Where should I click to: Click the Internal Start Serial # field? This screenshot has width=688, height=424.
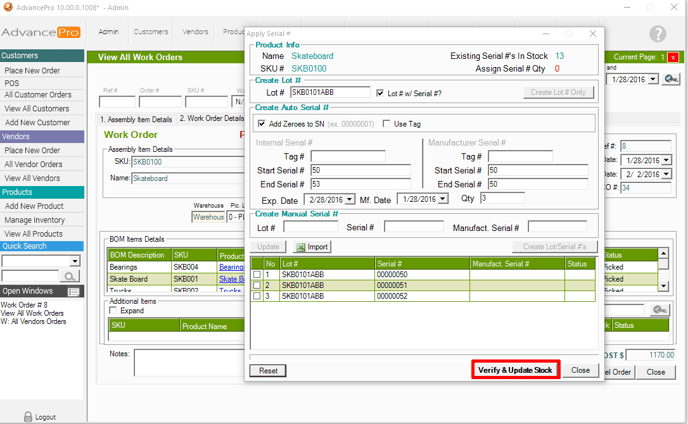tap(360, 171)
